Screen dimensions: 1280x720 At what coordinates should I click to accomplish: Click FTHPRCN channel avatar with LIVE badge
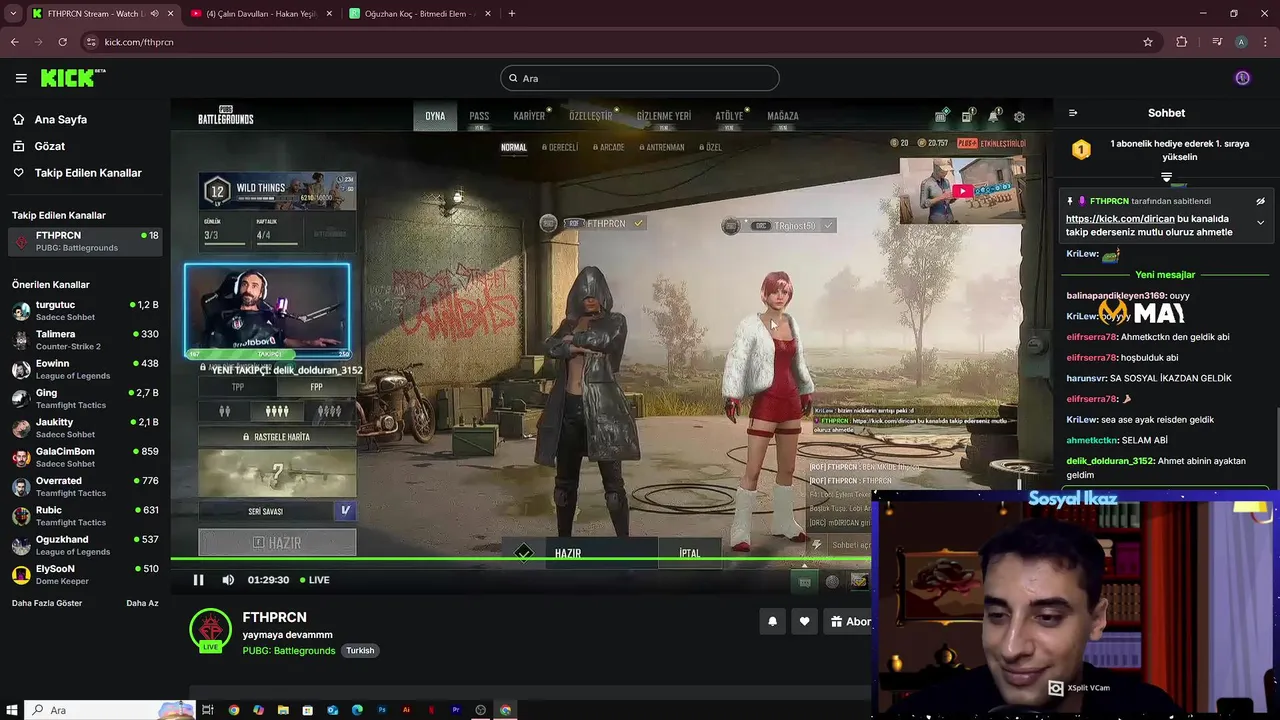click(x=210, y=629)
